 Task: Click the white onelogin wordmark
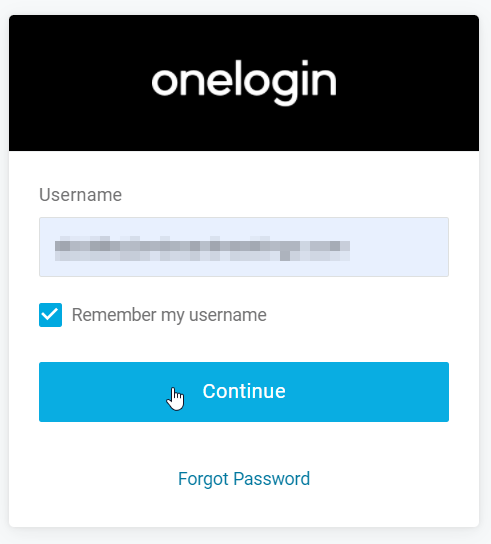click(x=244, y=83)
